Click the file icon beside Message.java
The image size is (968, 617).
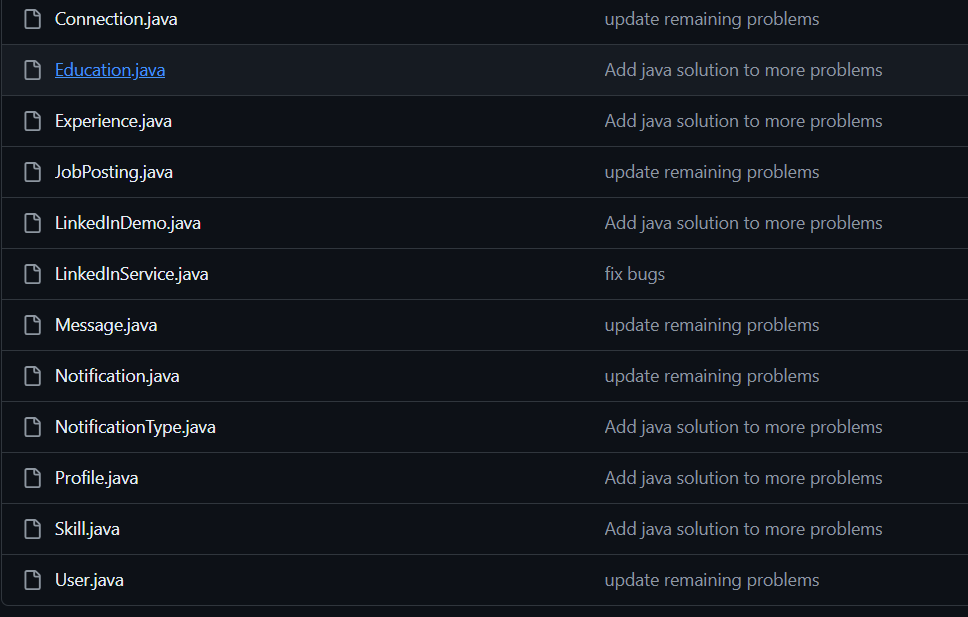(x=33, y=325)
